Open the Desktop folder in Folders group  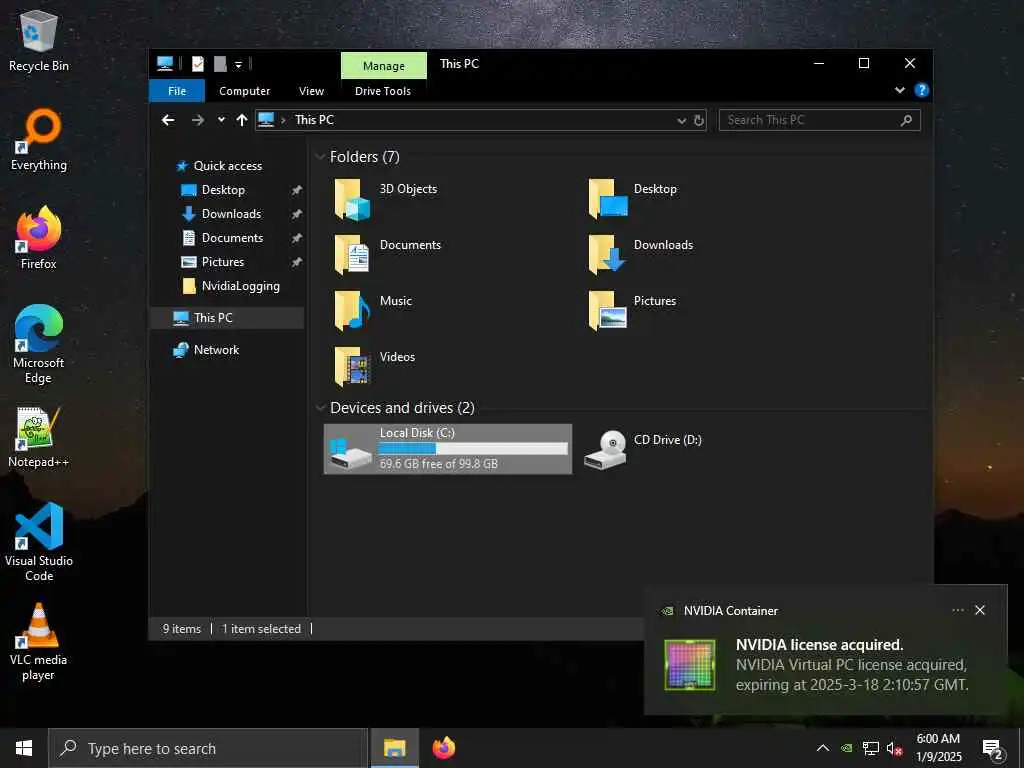point(633,199)
